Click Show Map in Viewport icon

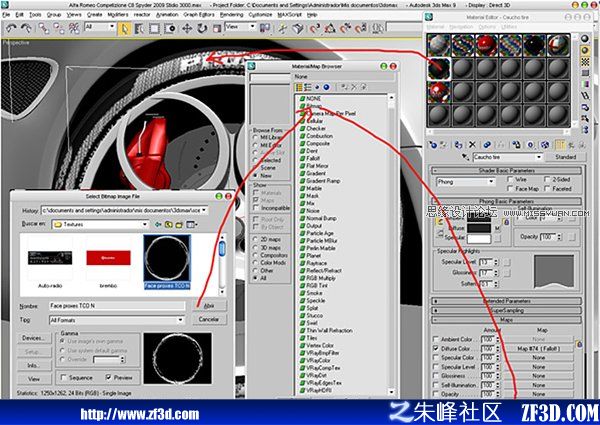point(545,145)
